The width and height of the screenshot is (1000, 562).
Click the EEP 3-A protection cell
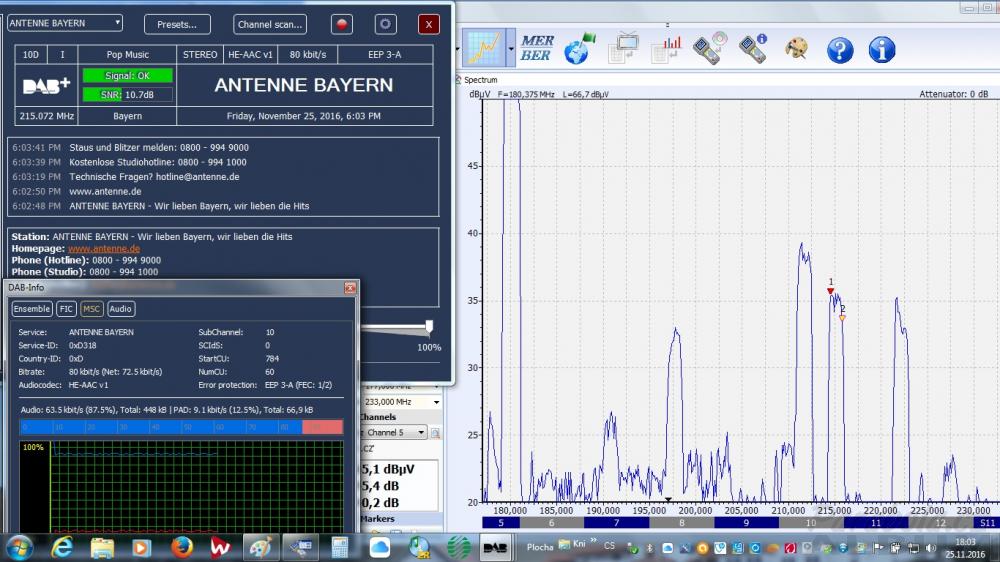point(385,55)
